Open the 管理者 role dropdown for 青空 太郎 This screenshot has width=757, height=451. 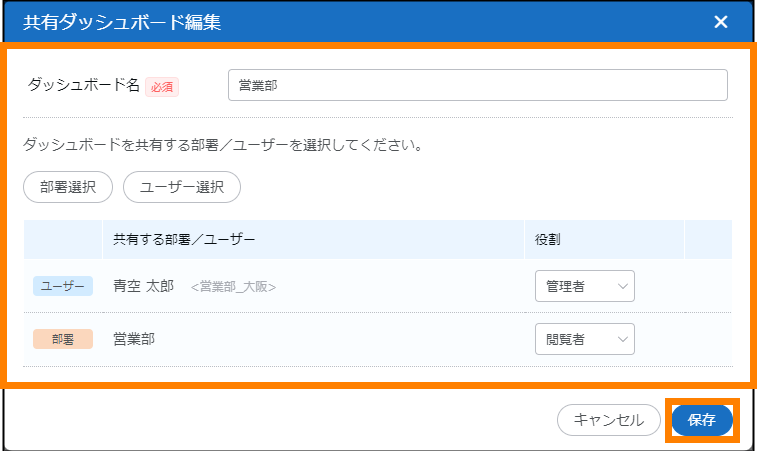[x=584, y=286]
